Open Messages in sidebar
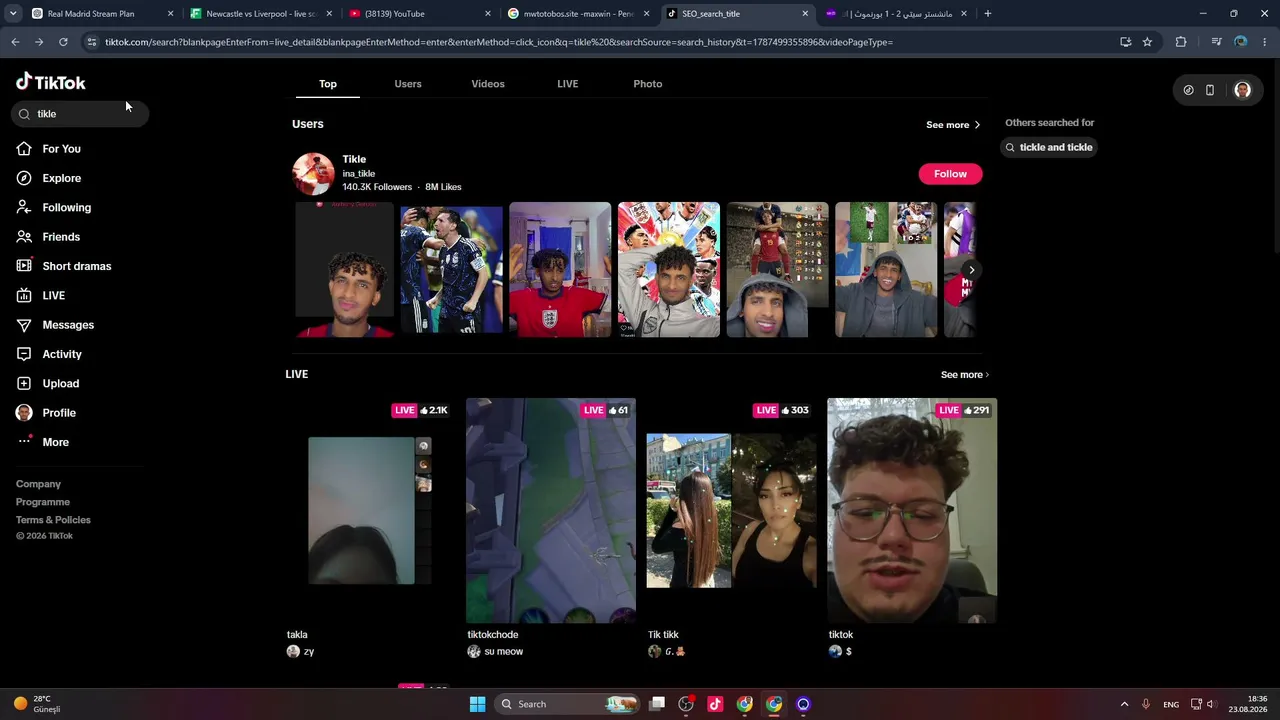 67,325
